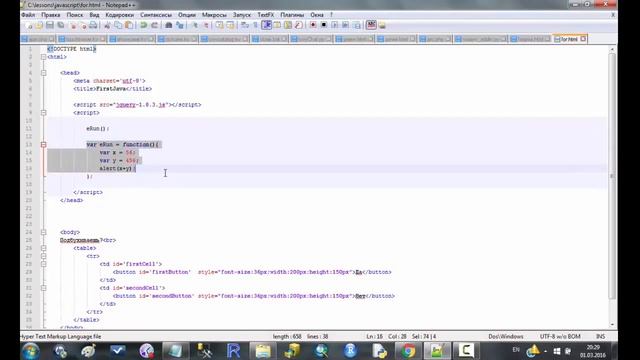Play back the recorded macro icon
Viewport: 640px width, 360px height.
click(x=335, y=25)
